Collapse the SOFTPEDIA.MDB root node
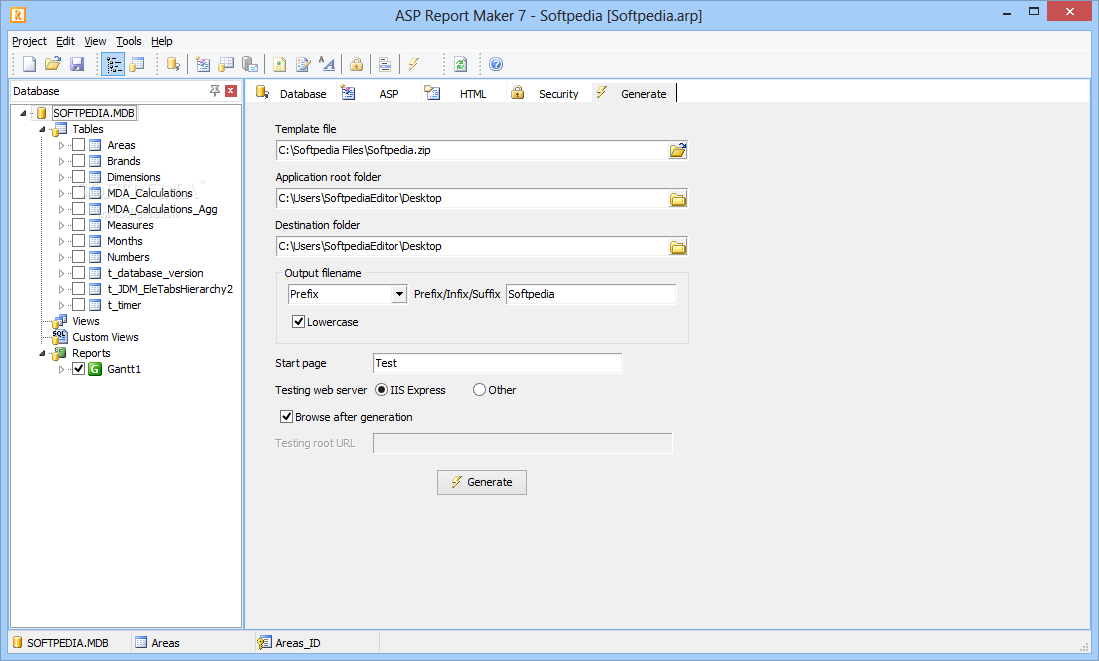The image size is (1099, 661). [23, 113]
